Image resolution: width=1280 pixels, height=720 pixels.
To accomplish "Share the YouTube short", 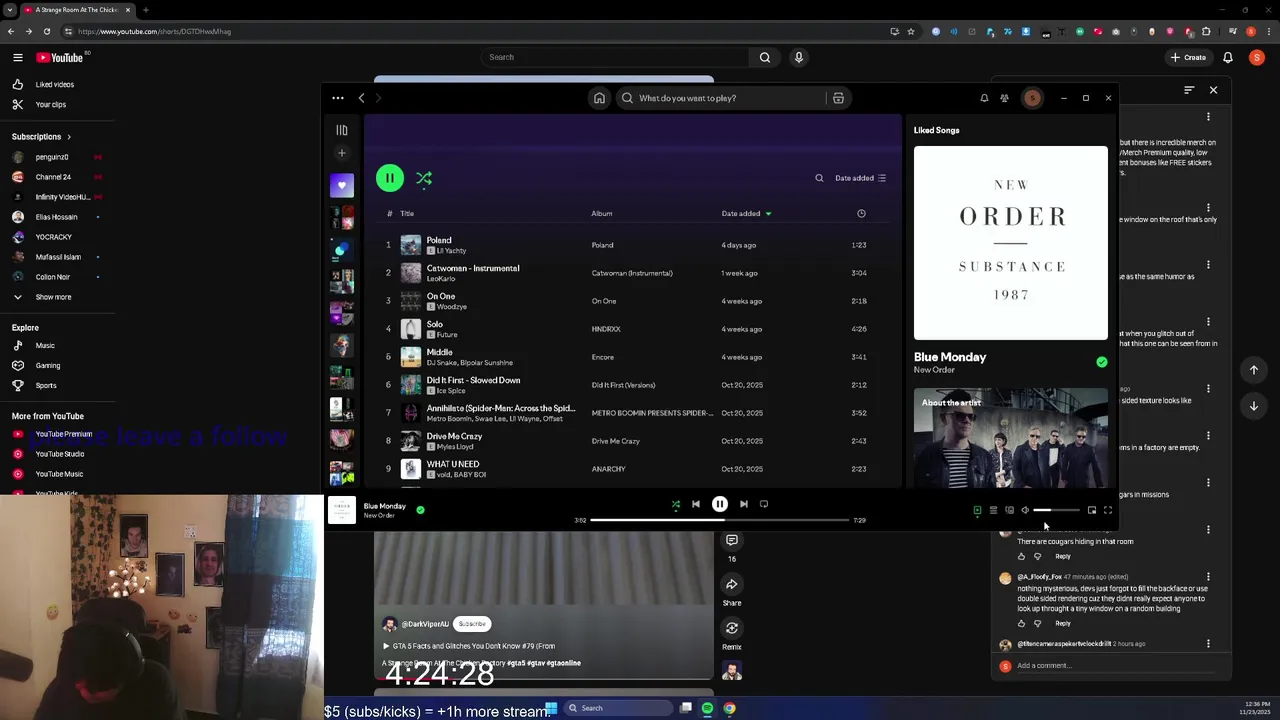I will [732, 584].
